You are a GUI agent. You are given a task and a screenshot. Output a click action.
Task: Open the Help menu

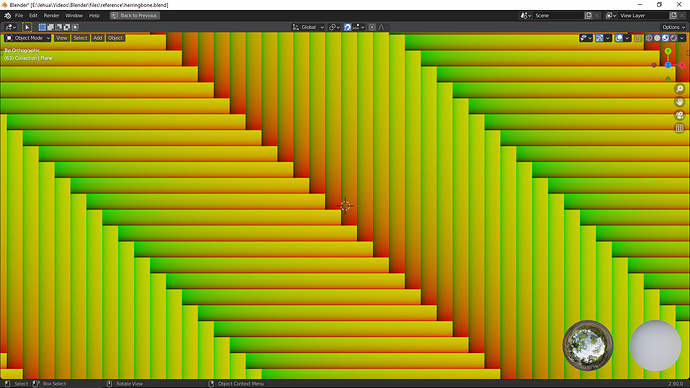click(x=94, y=15)
